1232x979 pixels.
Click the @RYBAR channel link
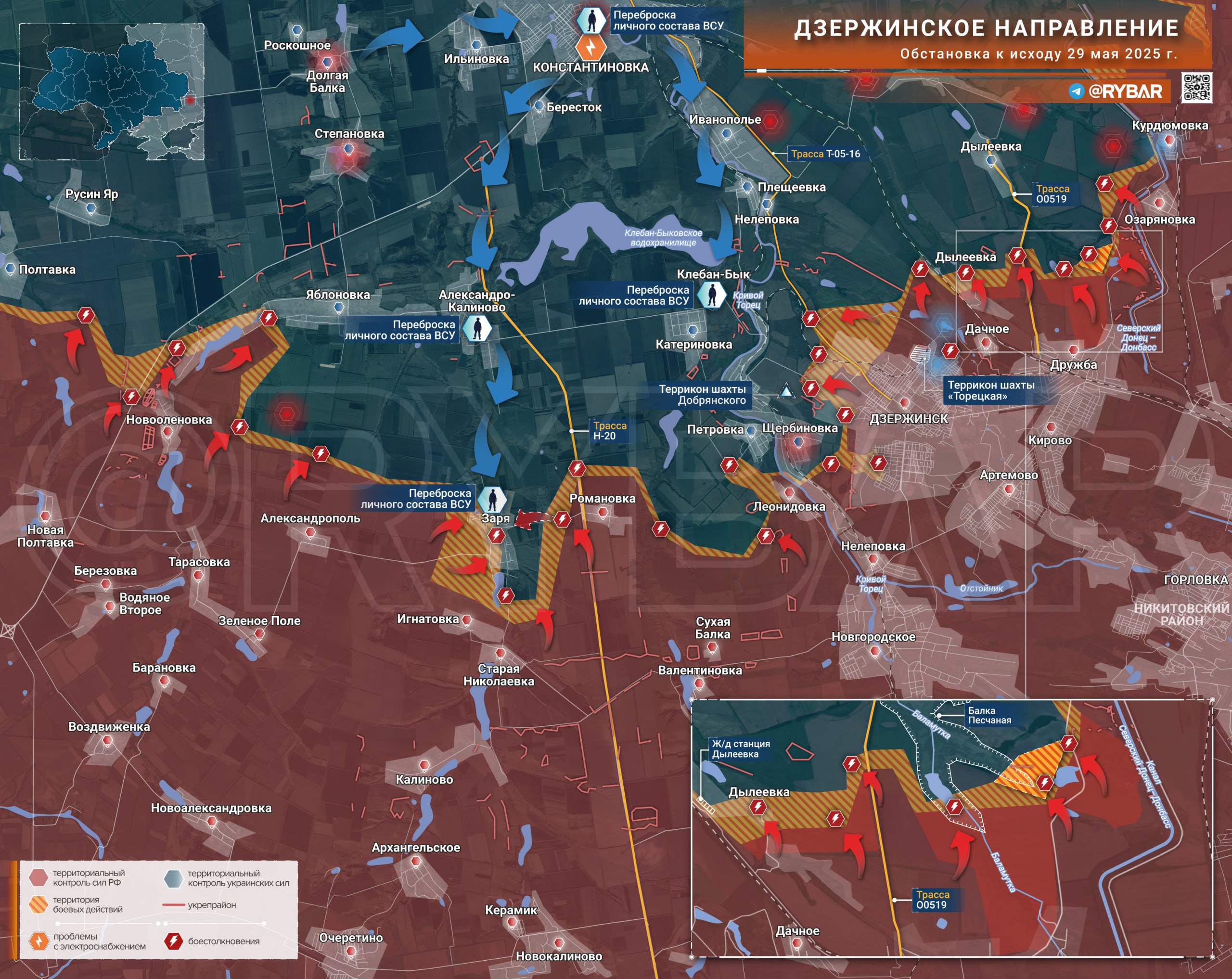pyautogui.click(x=1125, y=91)
